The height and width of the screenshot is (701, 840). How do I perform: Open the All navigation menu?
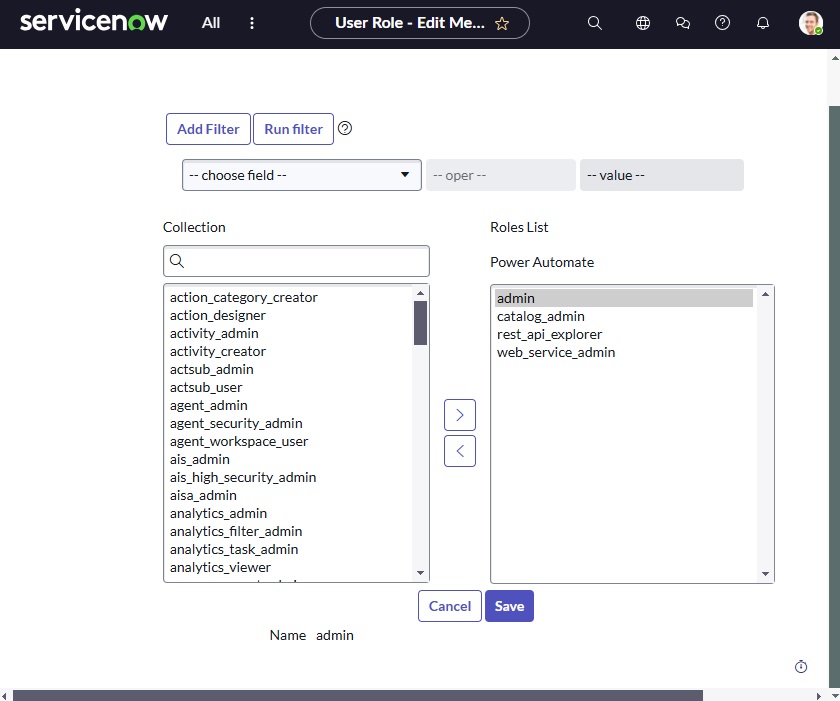click(210, 22)
